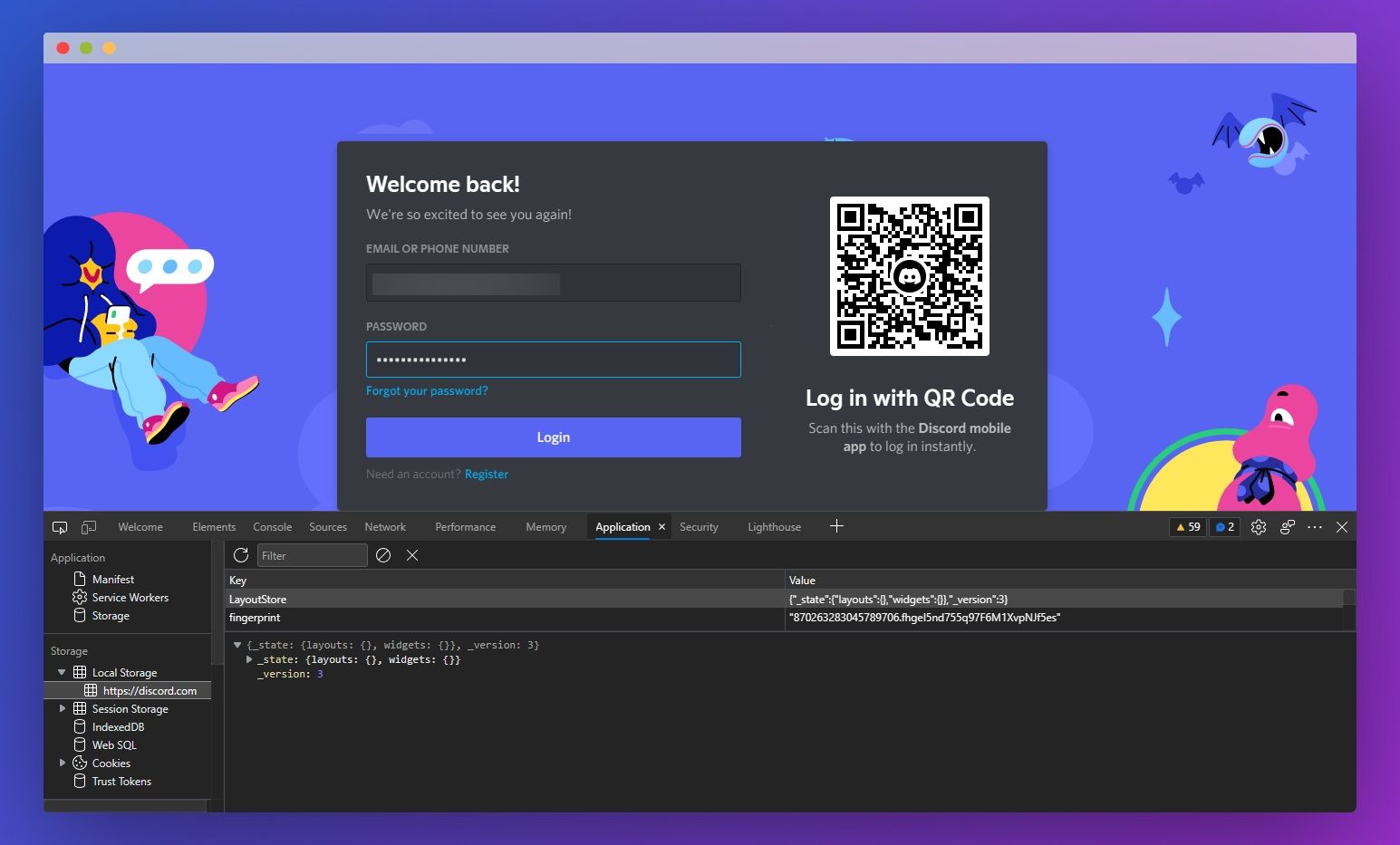Switch to the Security tab
Viewport: 1400px width, 845px height.
[699, 527]
